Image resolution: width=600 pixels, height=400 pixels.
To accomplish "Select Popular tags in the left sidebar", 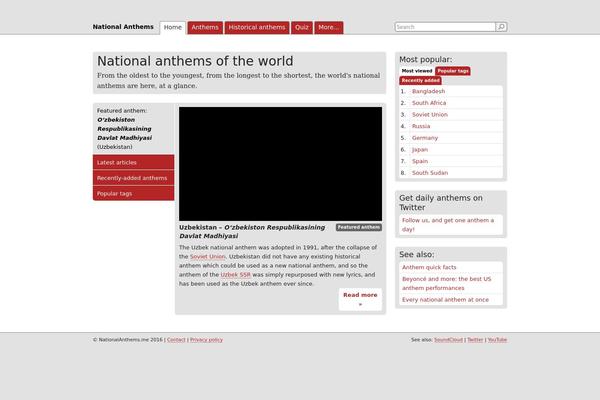I will [x=134, y=193].
